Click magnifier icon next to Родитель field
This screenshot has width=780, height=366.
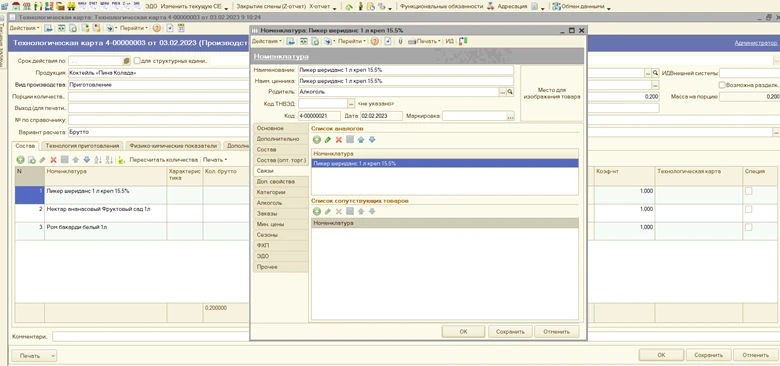510,92
